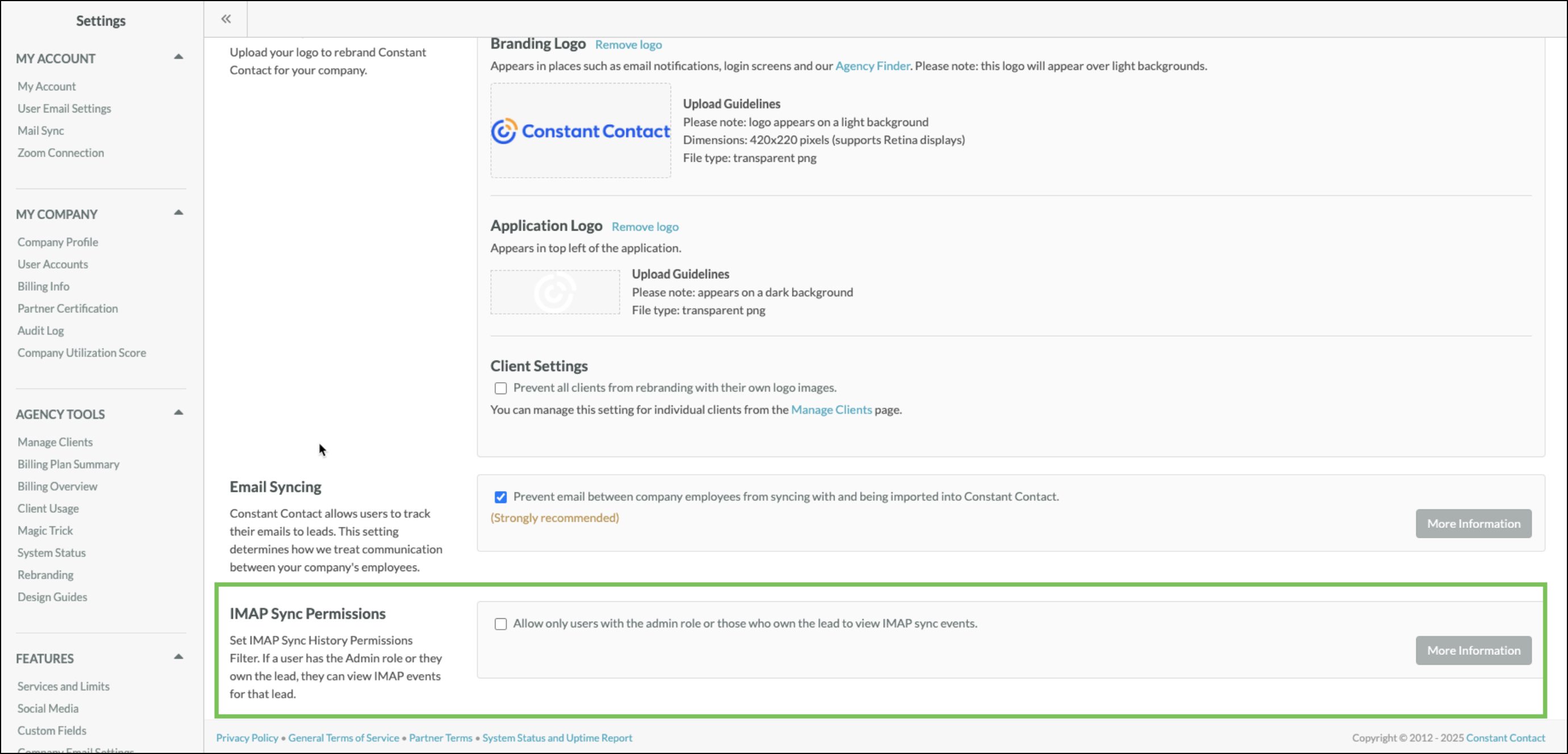Open Magic Trick page

(x=45, y=531)
